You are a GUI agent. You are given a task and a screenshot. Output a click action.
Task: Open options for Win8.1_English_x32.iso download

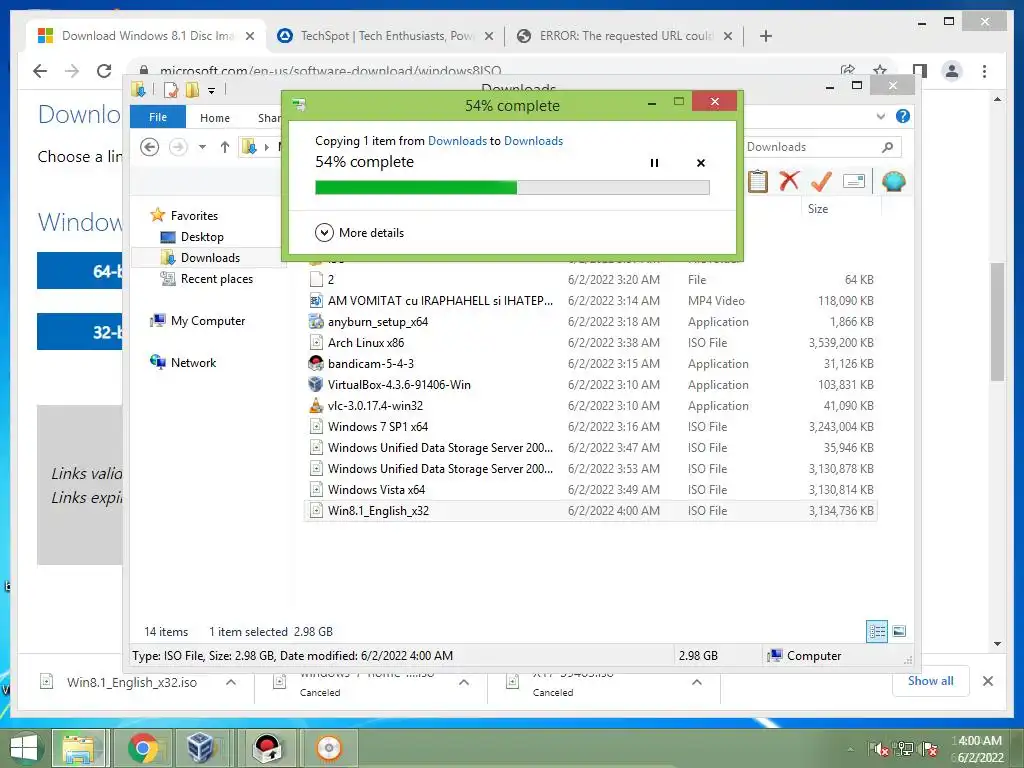tap(231, 682)
